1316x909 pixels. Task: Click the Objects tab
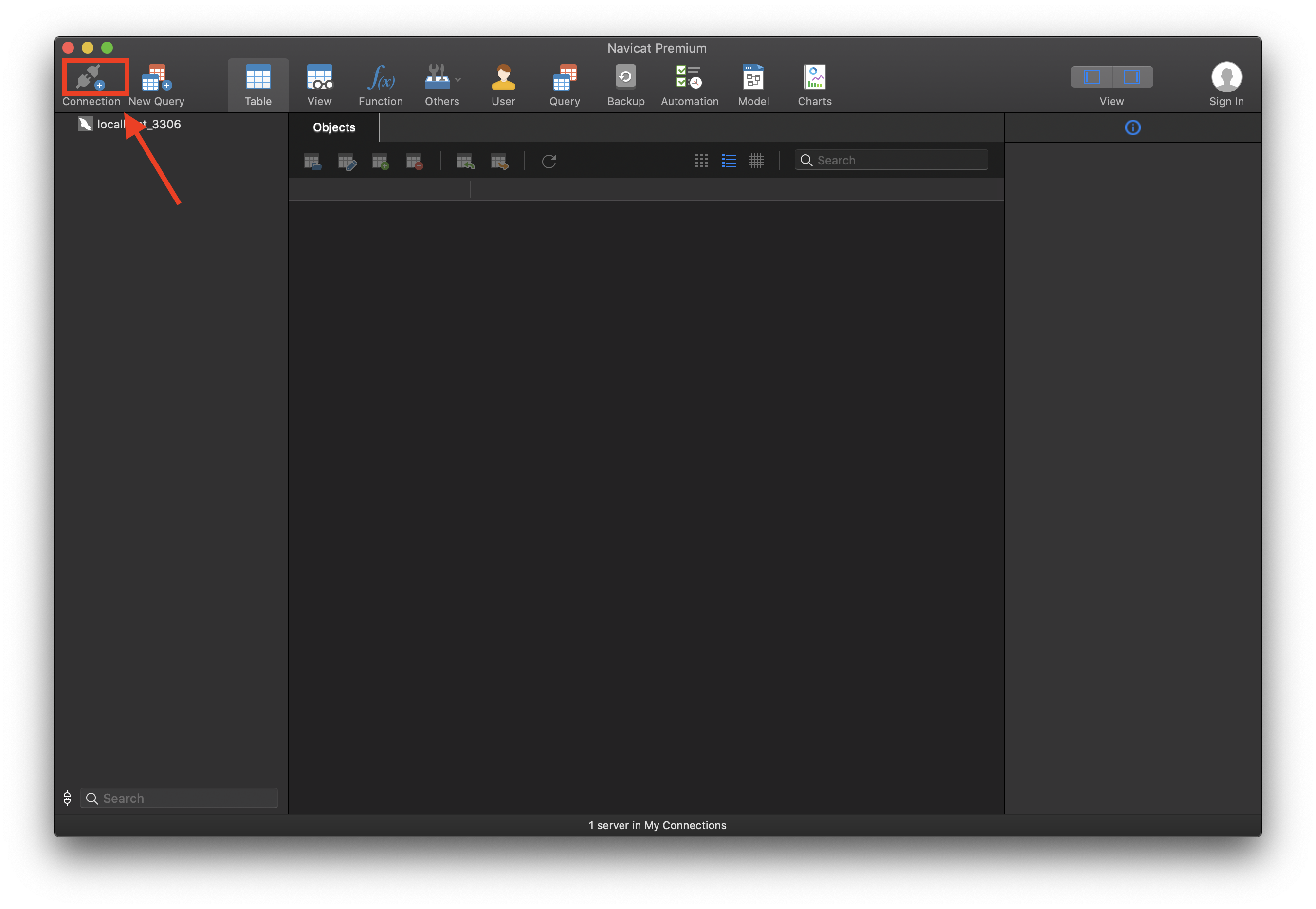point(333,126)
